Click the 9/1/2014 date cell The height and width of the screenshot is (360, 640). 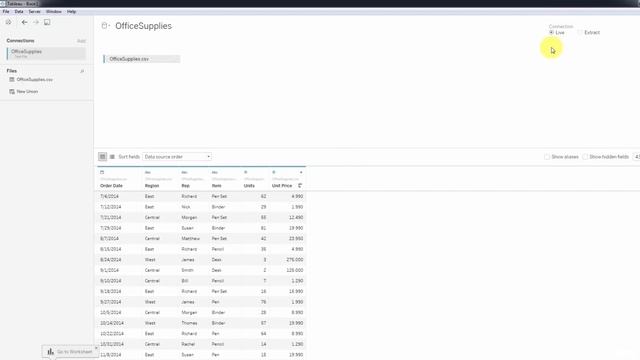(x=109, y=270)
